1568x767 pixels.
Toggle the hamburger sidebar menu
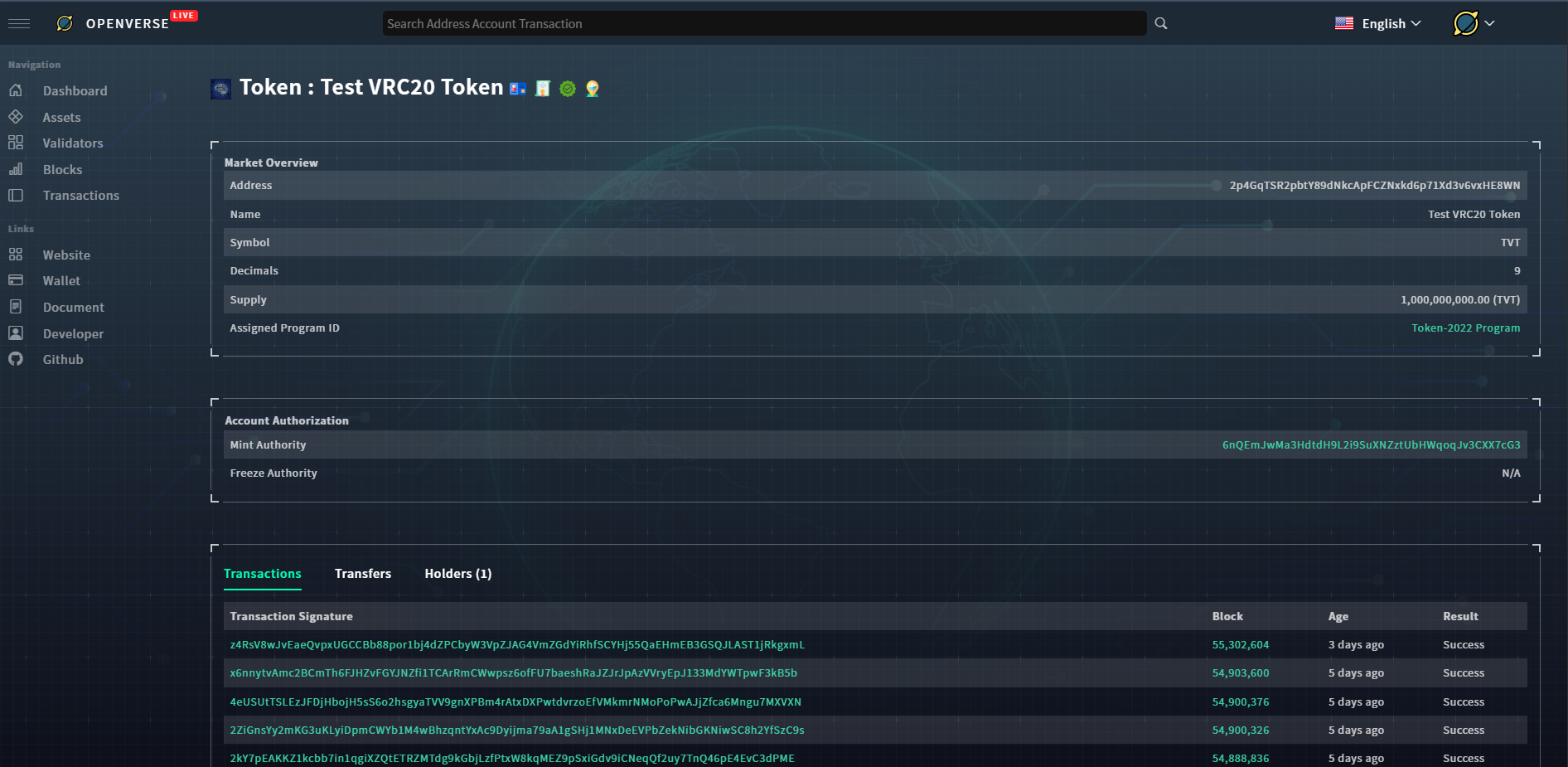point(19,23)
